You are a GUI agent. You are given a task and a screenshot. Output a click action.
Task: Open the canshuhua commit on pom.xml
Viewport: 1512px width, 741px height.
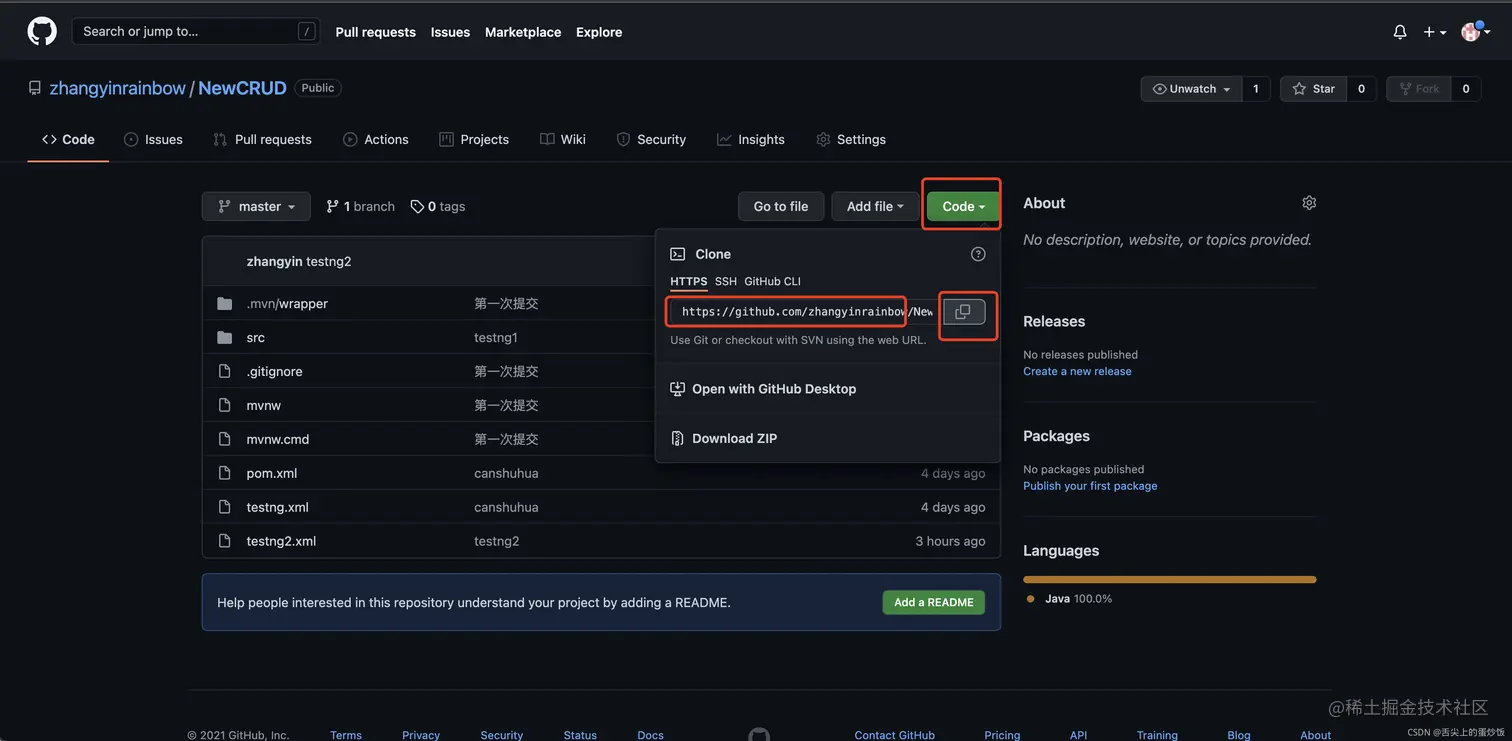tap(506, 473)
